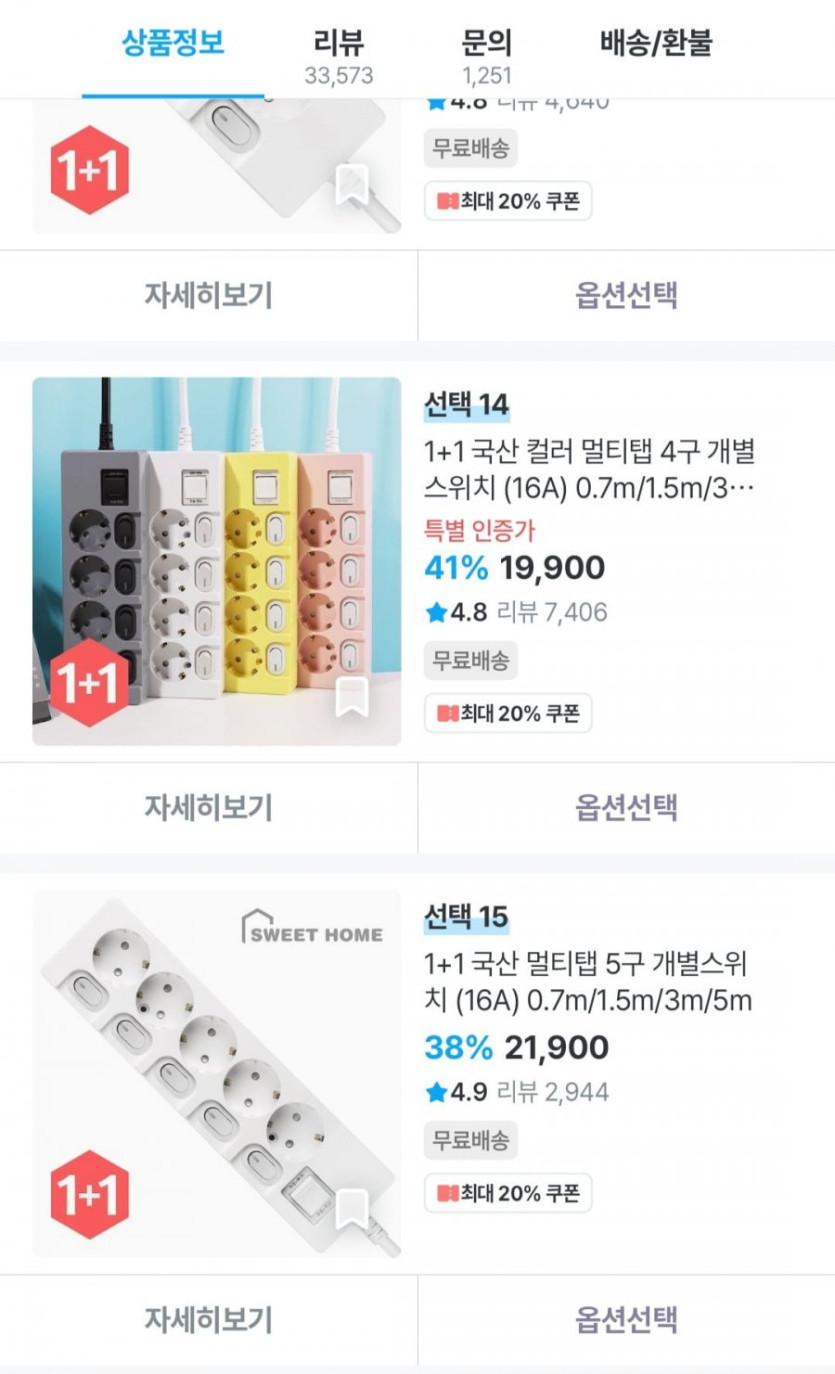Open 옵션선택 for the top product

tap(626, 295)
